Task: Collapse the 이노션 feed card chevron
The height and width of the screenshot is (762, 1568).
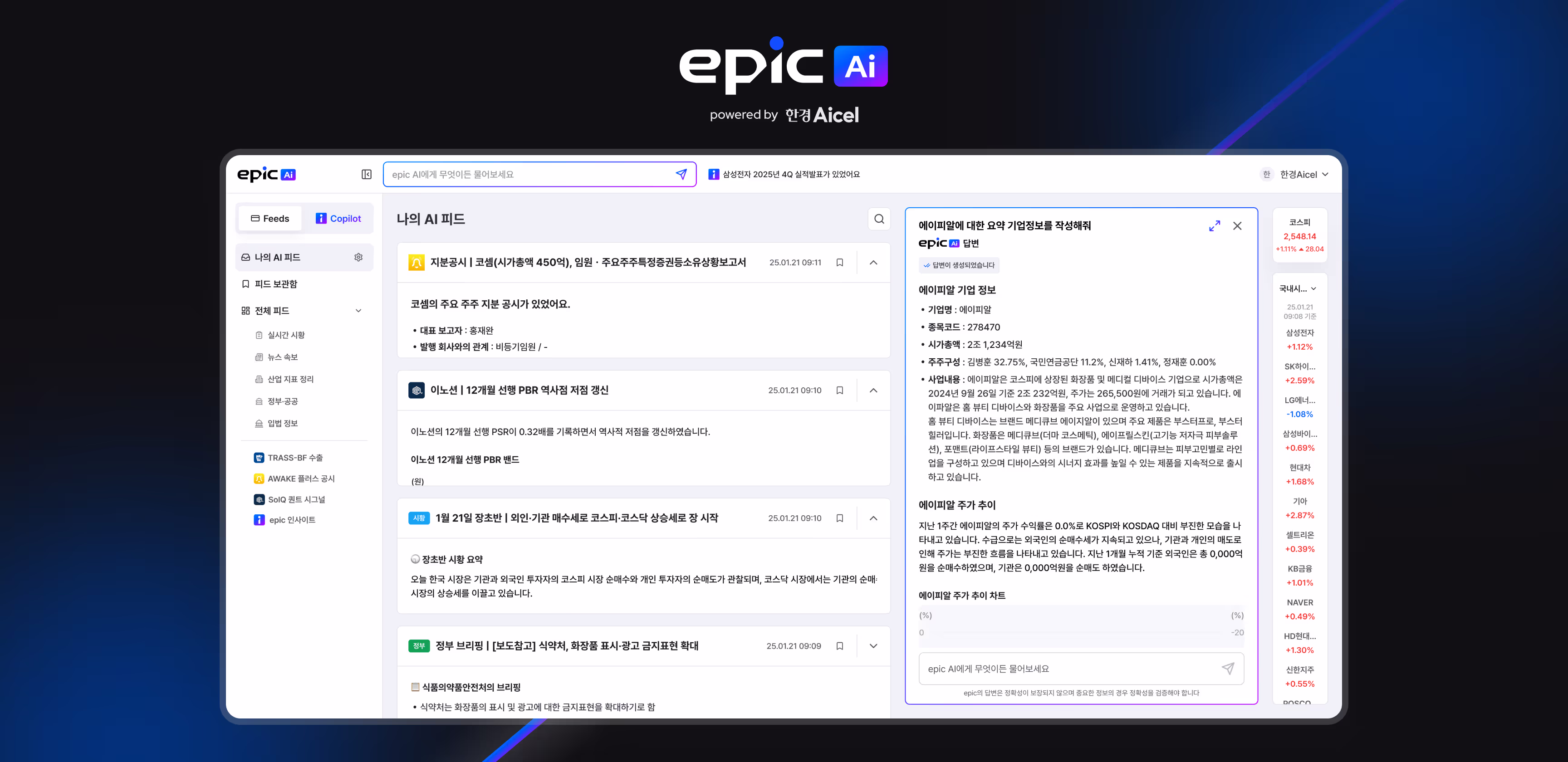Action: (873, 391)
